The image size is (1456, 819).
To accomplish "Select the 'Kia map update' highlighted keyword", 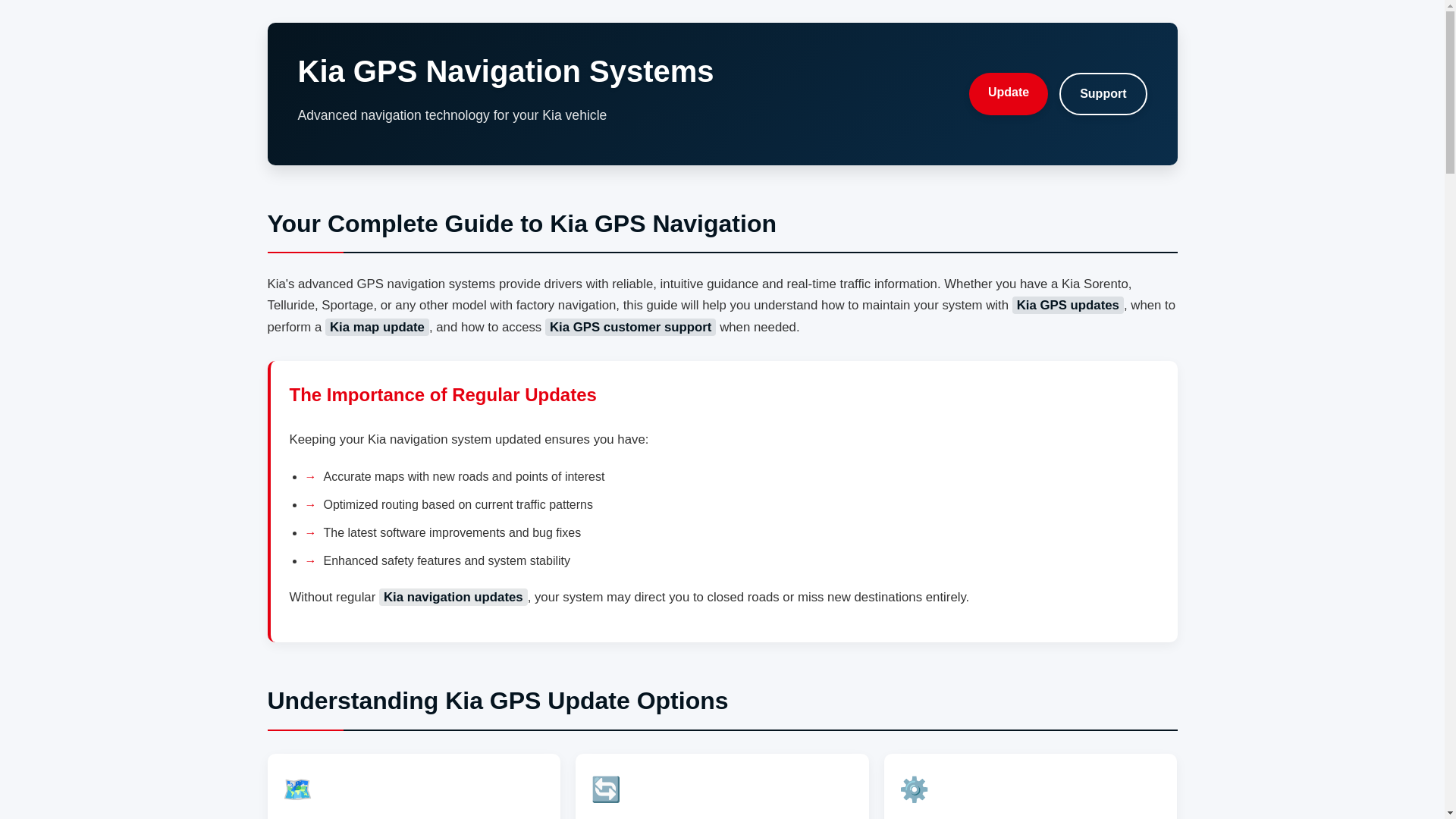I will [377, 327].
